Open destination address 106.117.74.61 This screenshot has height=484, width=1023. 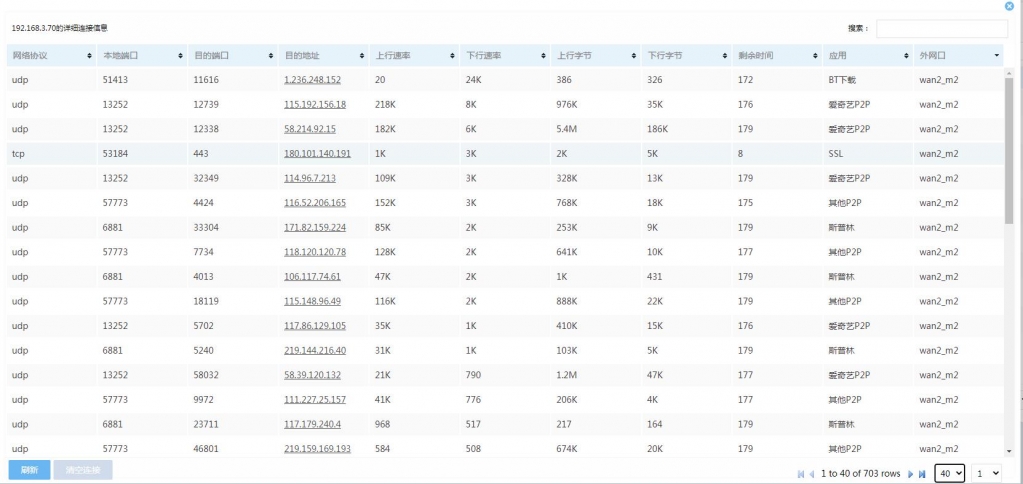[313, 277]
